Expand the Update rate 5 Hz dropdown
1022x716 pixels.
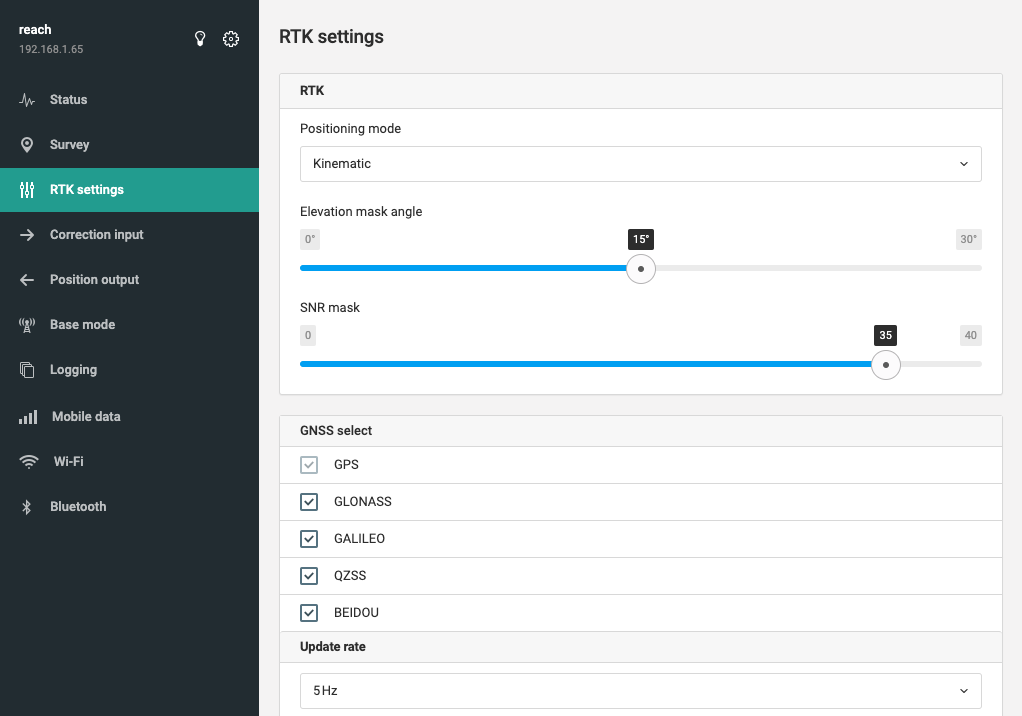pos(641,691)
